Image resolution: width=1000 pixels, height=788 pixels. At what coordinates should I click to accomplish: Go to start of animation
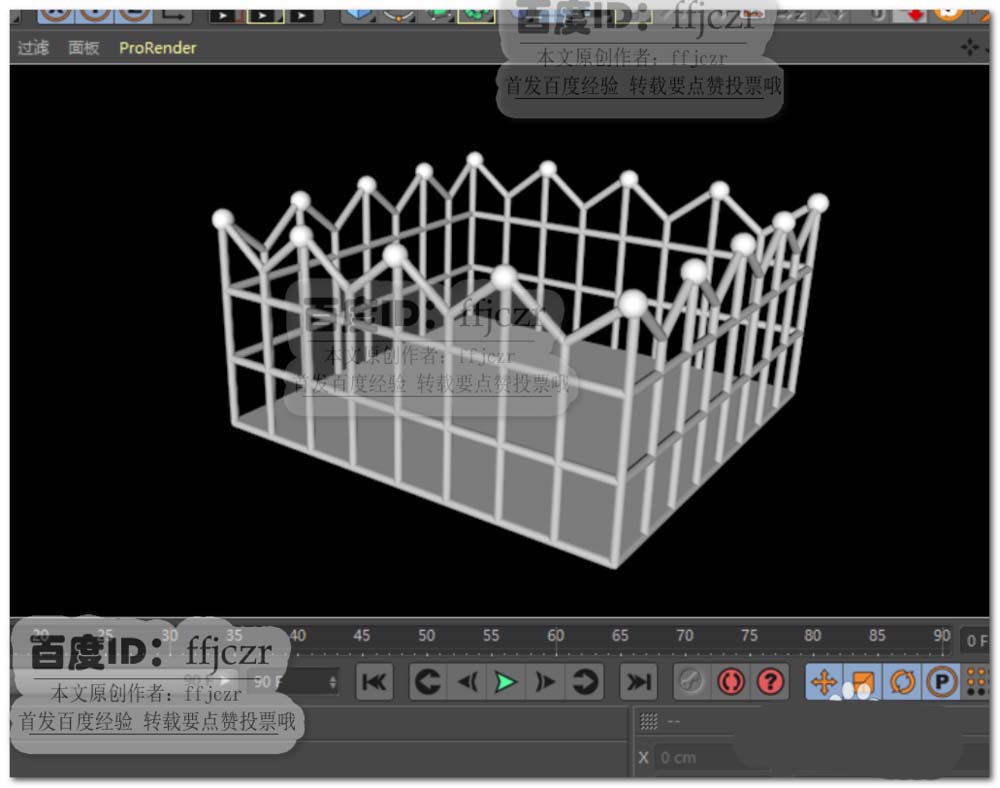374,682
